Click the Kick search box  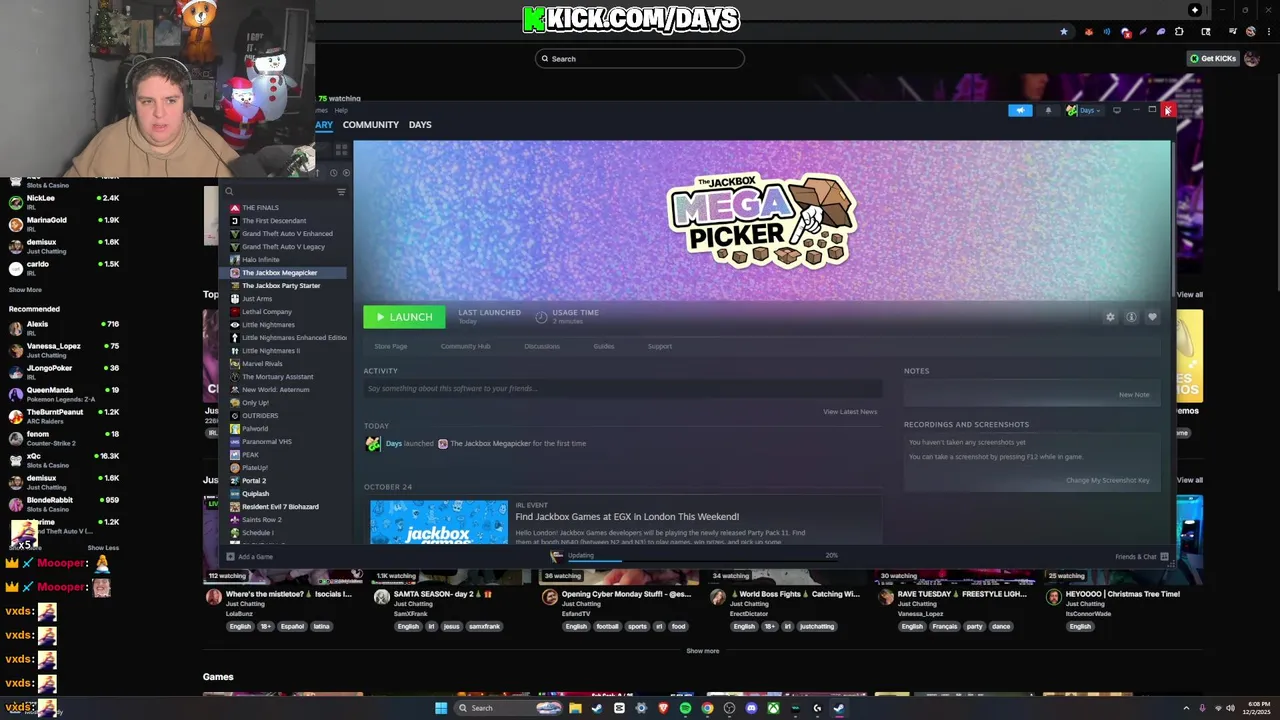[x=640, y=59]
